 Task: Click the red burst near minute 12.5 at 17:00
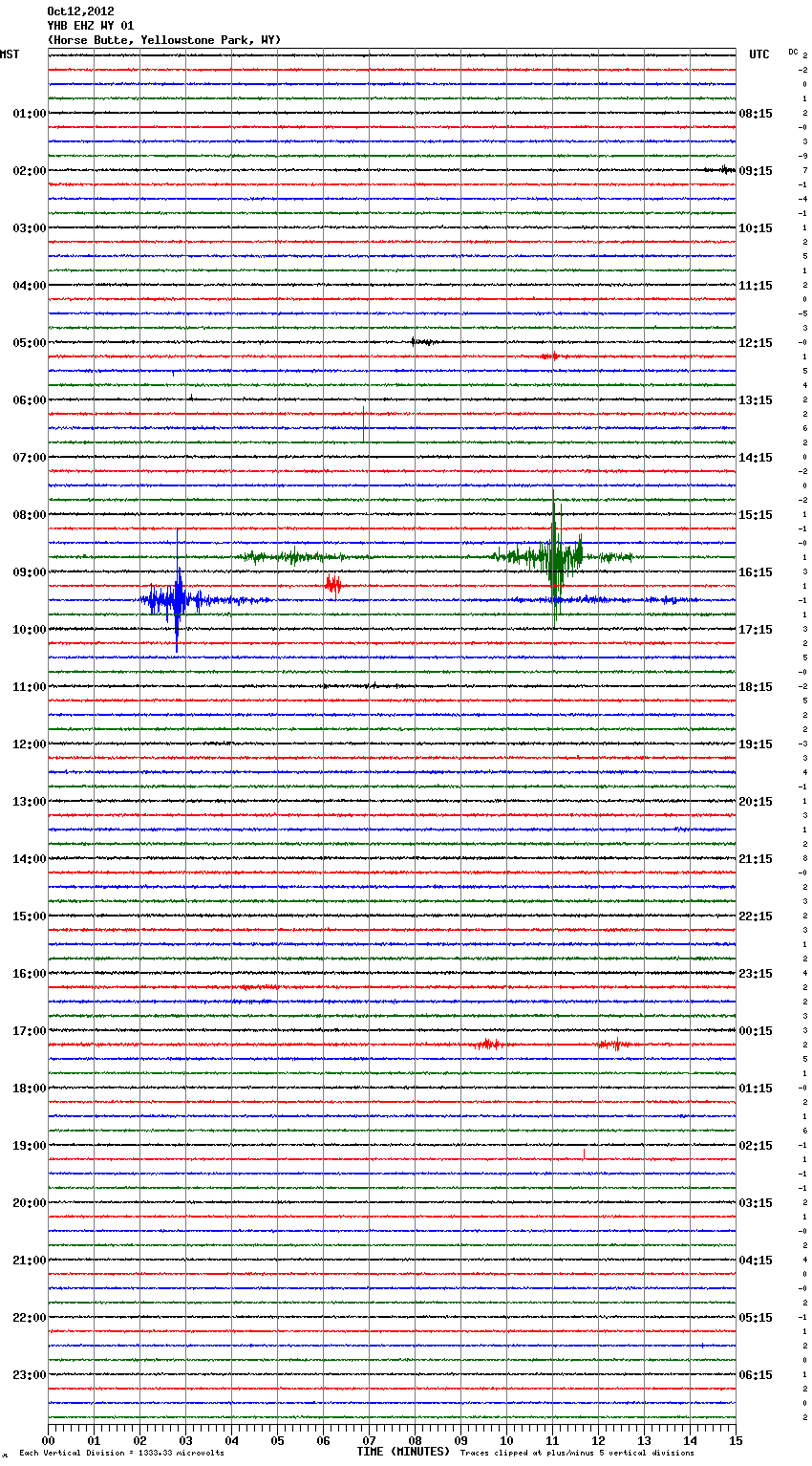click(x=613, y=1045)
